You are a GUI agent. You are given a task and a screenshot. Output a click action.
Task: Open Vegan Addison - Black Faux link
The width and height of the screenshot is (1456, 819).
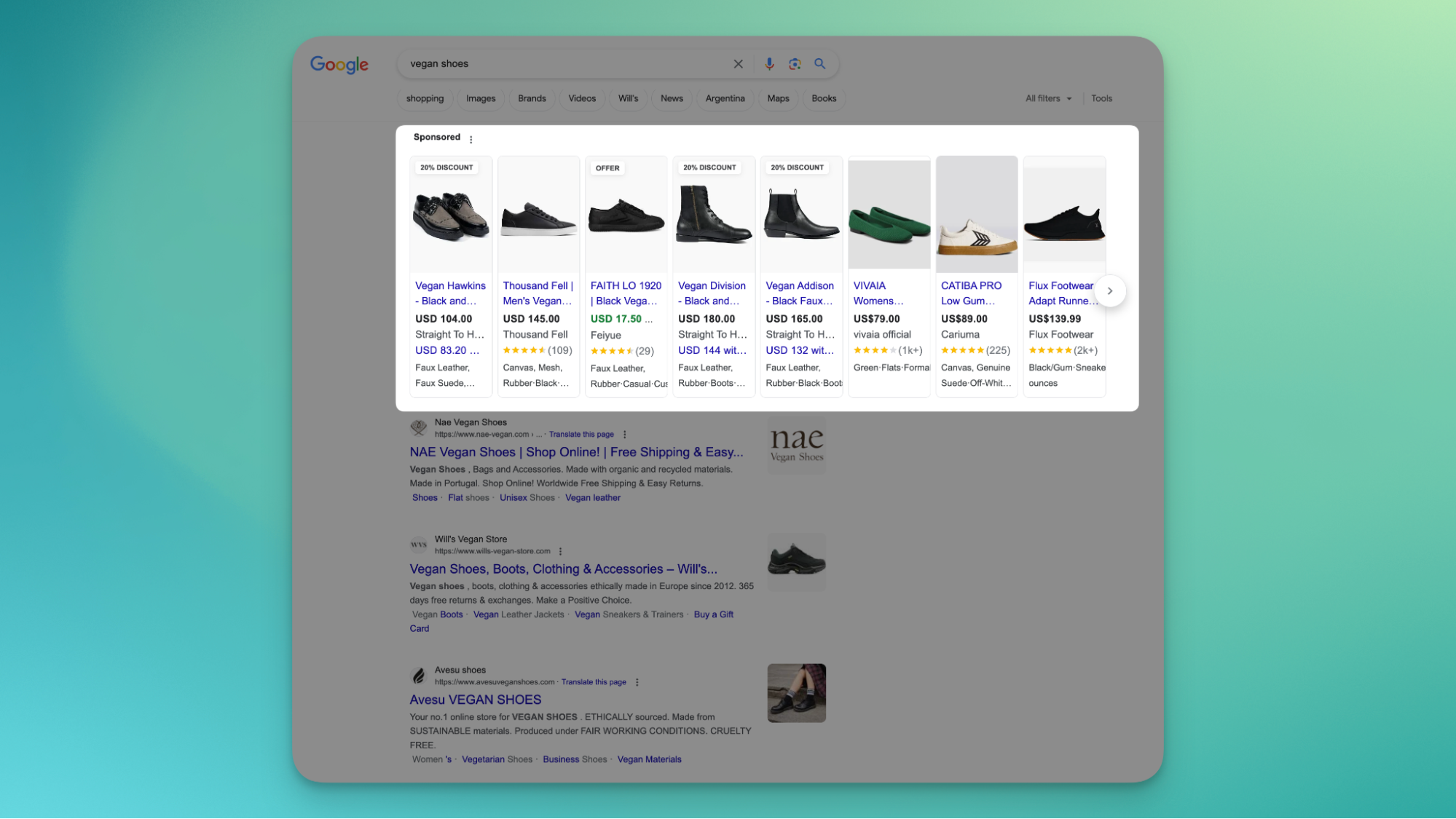click(800, 293)
